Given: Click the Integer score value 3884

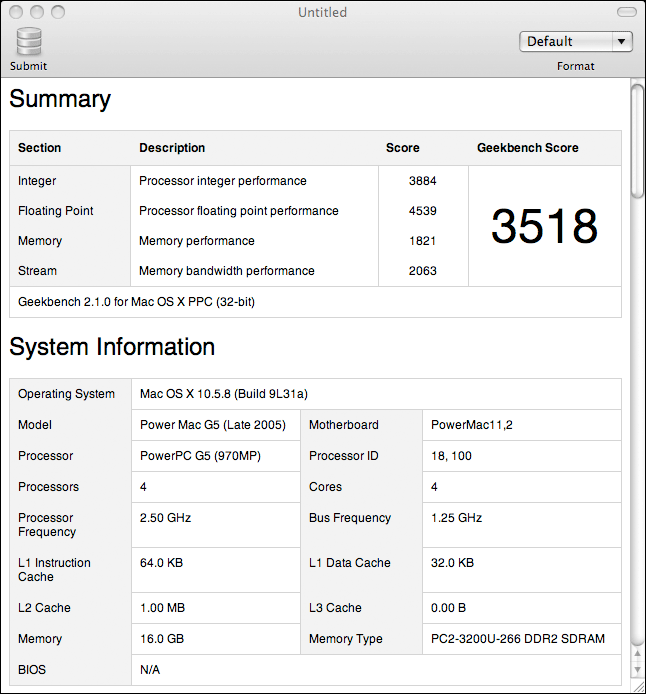Looking at the screenshot, I should [423, 181].
